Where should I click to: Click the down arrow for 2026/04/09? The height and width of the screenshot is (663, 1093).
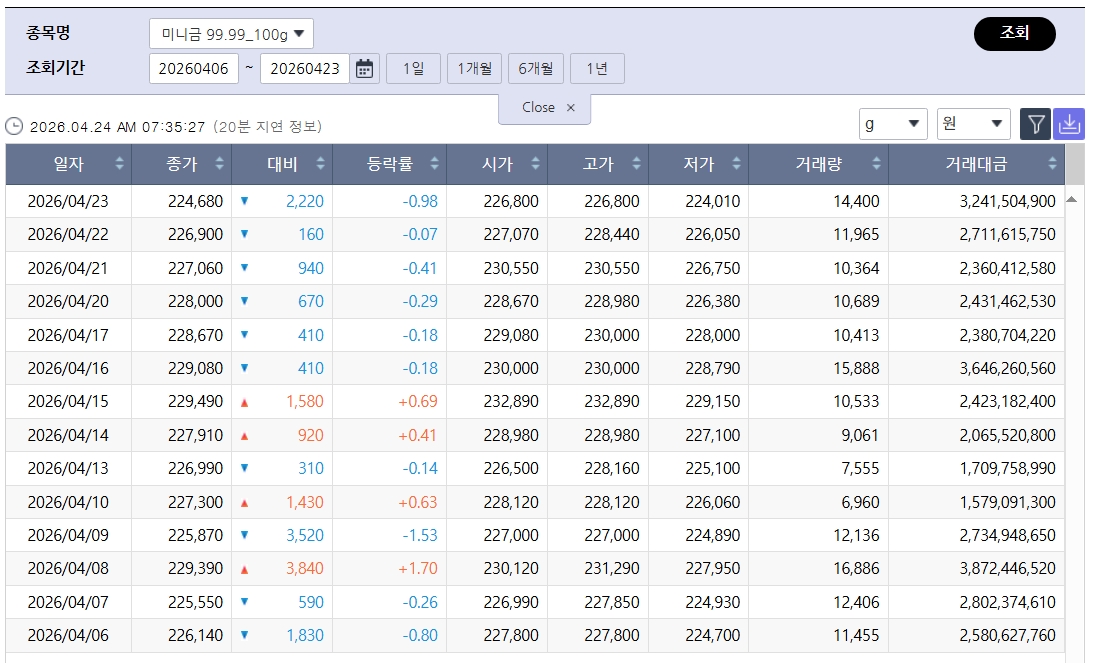(245, 535)
